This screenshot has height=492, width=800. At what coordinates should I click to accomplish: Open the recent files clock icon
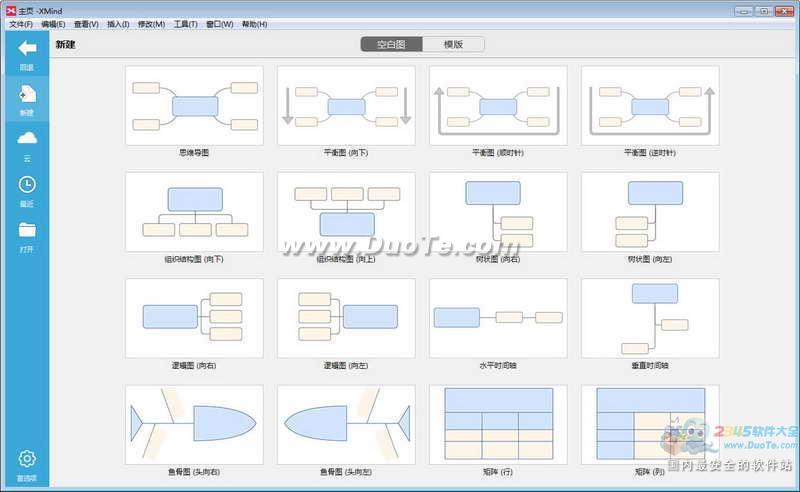tap(27, 184)
